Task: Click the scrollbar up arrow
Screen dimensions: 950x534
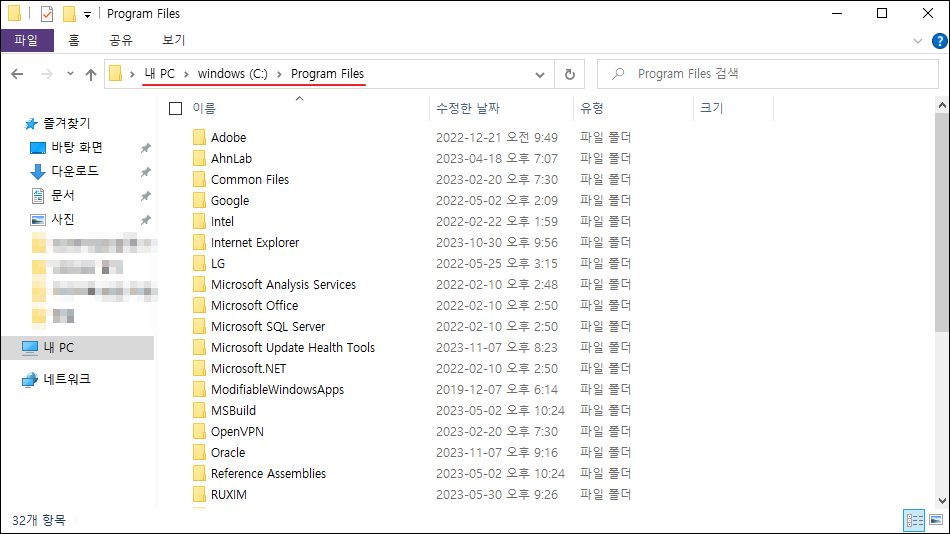Action: pos(942,105)
